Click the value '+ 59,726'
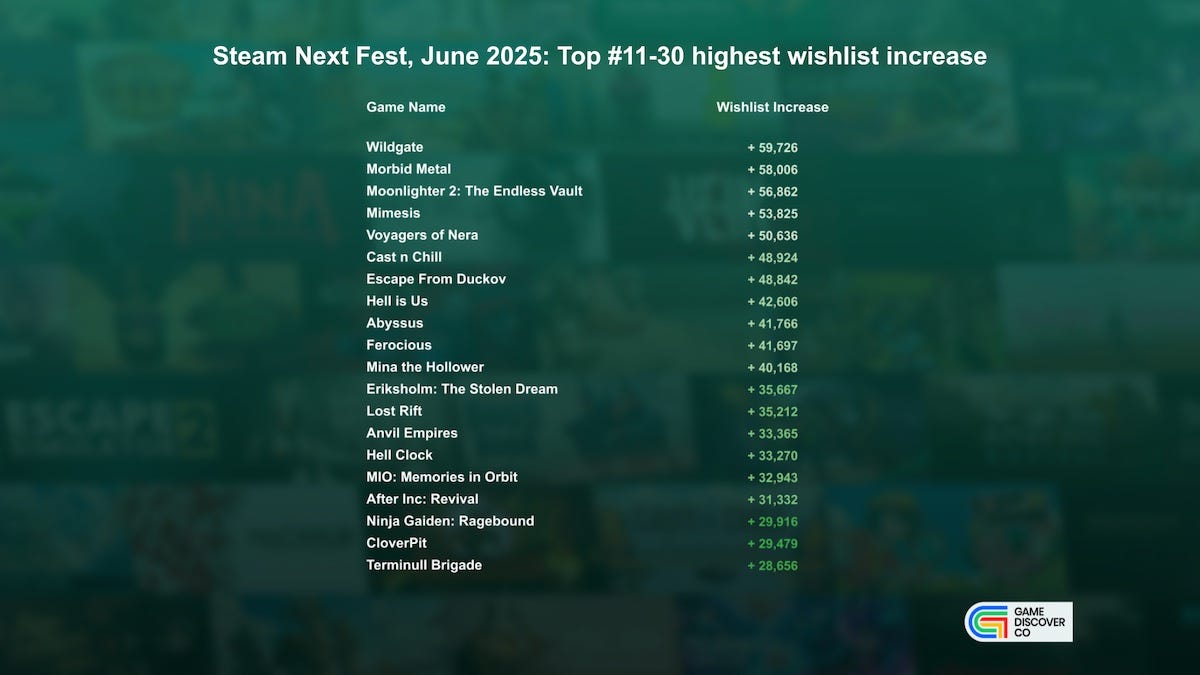The width and height of the screenshot is (1200, 675). tap(772, 148)
